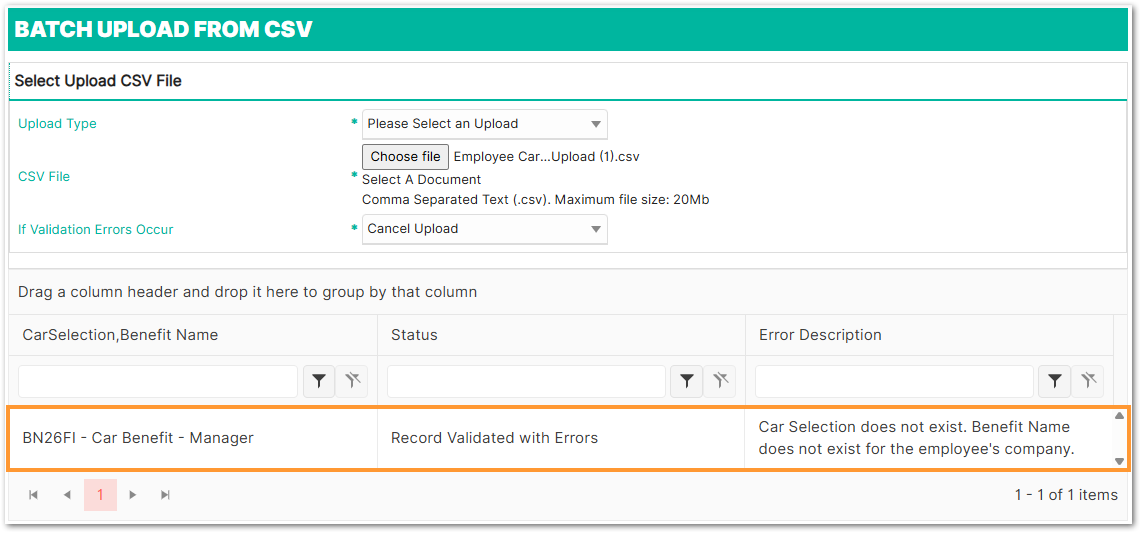The width and height of the screenshot is (1141, 533).
Task: Go to next page of results
Action: click(133, 495)
